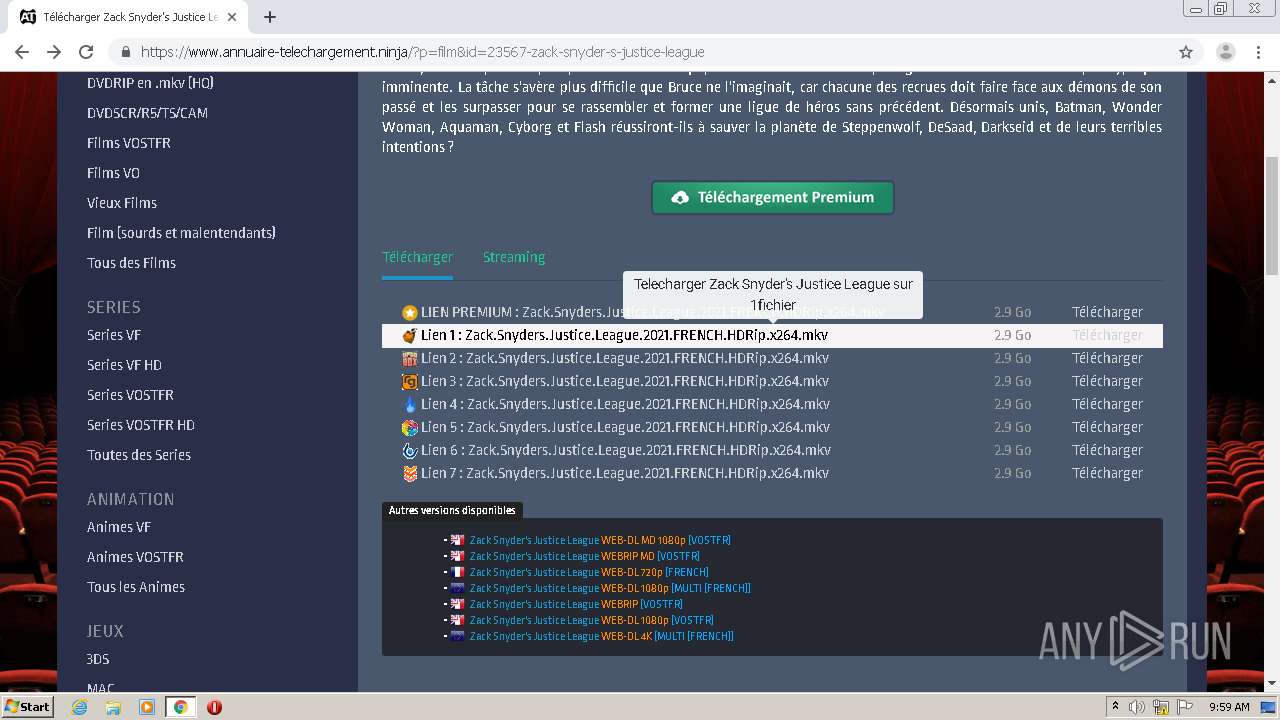Open Lien 7 Zack.Snyders.Justice.League file link
The width and height of the screenshot is (1280, 720).
625,473
